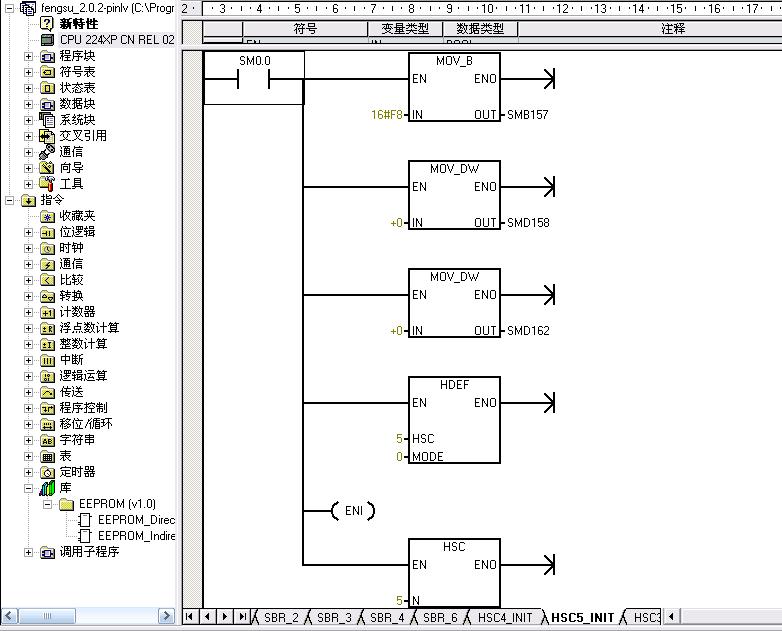Click the editor horizontal scroll left arrow

(672, 617)
